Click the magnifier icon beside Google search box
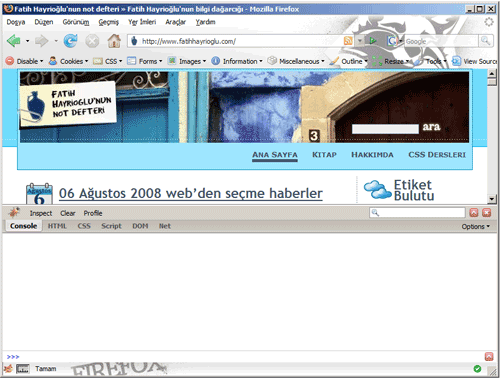The height and width of the screenshot is (379, 500). pyautogui.click(x=485, y=41)
